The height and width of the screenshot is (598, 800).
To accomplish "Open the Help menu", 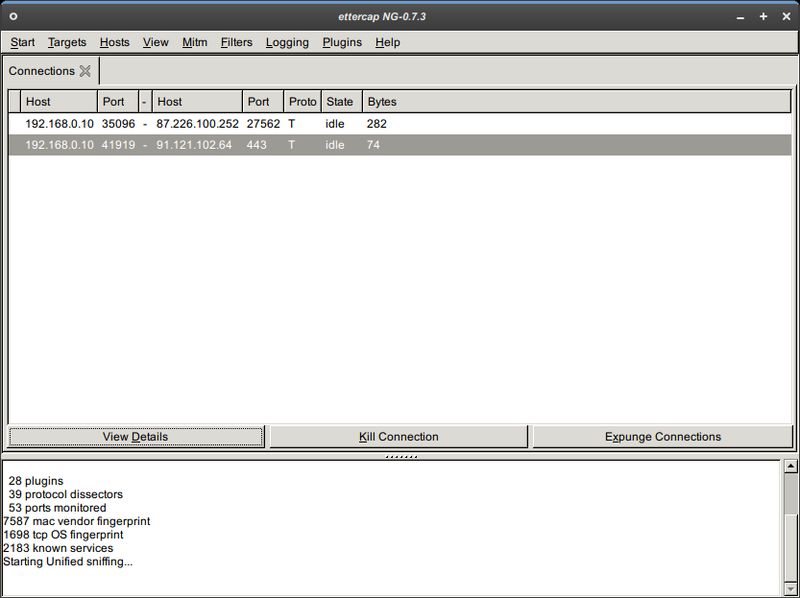I will pos(387,42).
